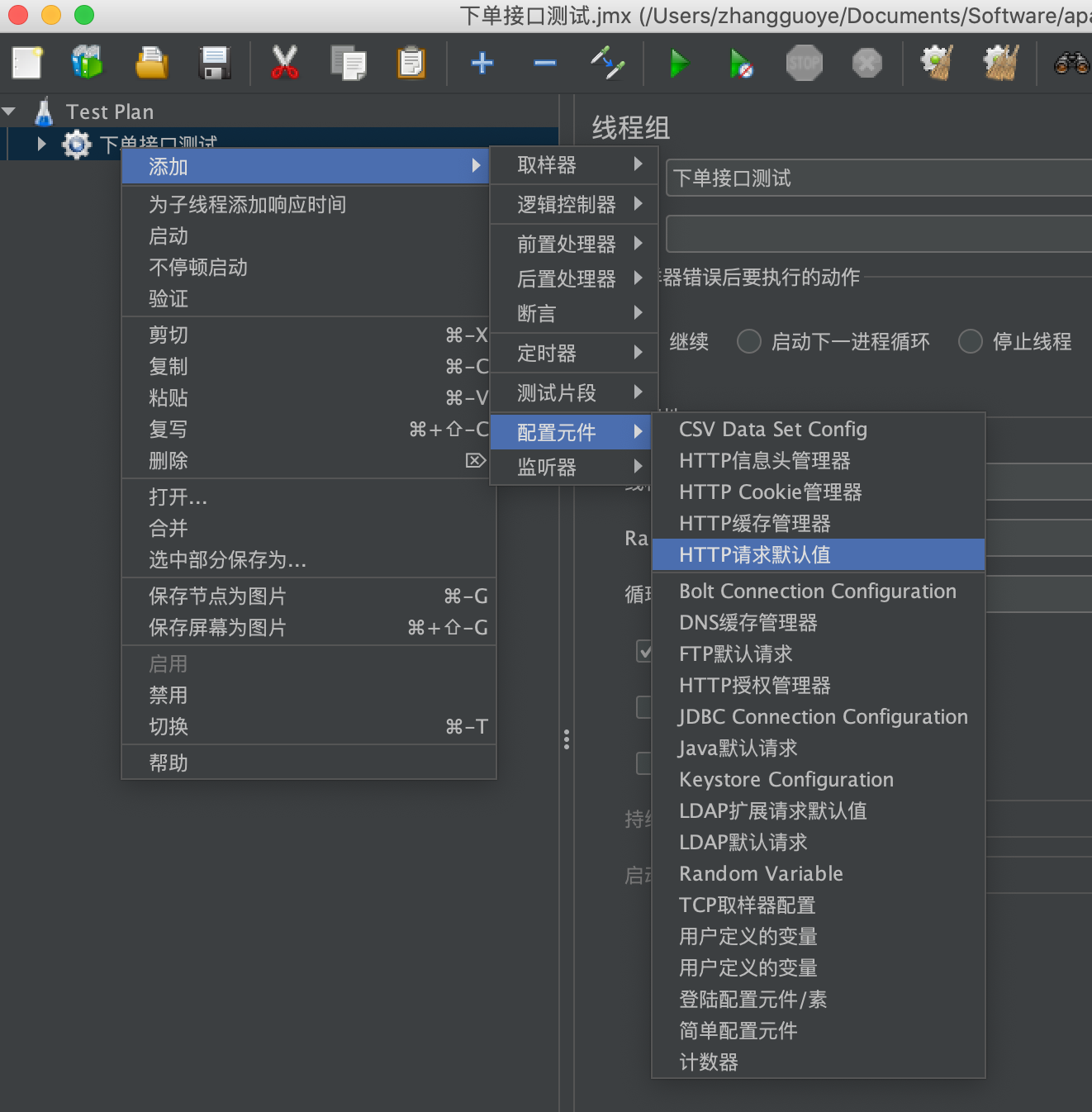
Task: Select HTTP授权管理器 entry
Action: click(x=819, y=685)
